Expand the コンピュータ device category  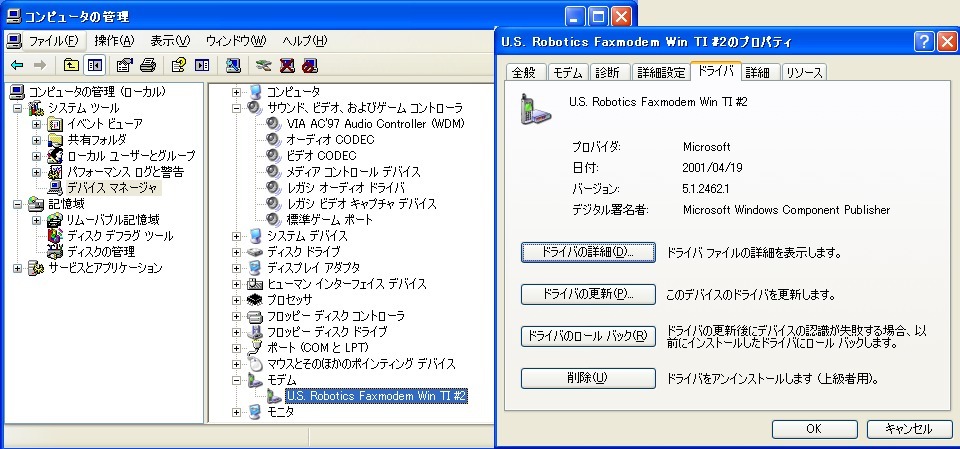(236, 92)
